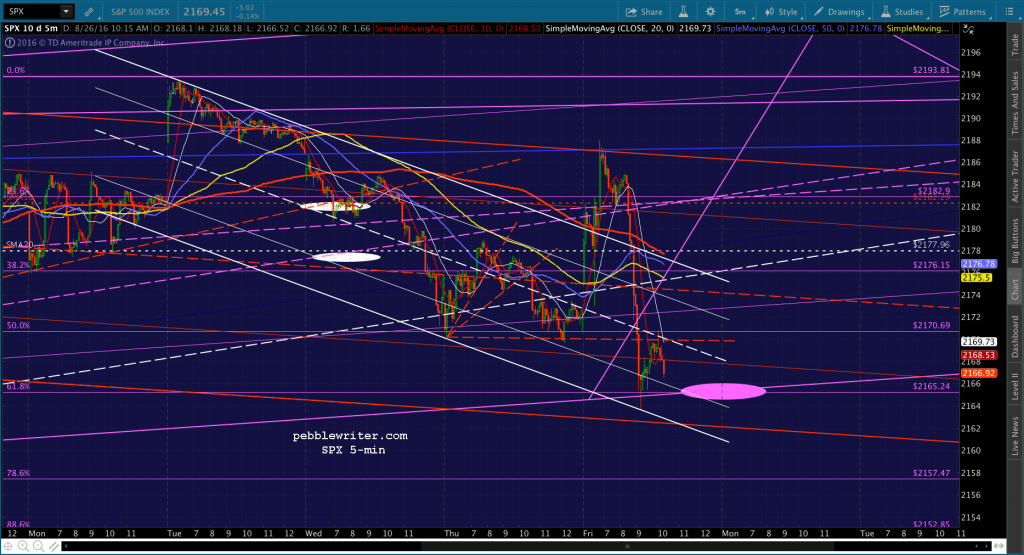
Task: Click the 50.0% retracement label
Action: click(x=18, y=325)
